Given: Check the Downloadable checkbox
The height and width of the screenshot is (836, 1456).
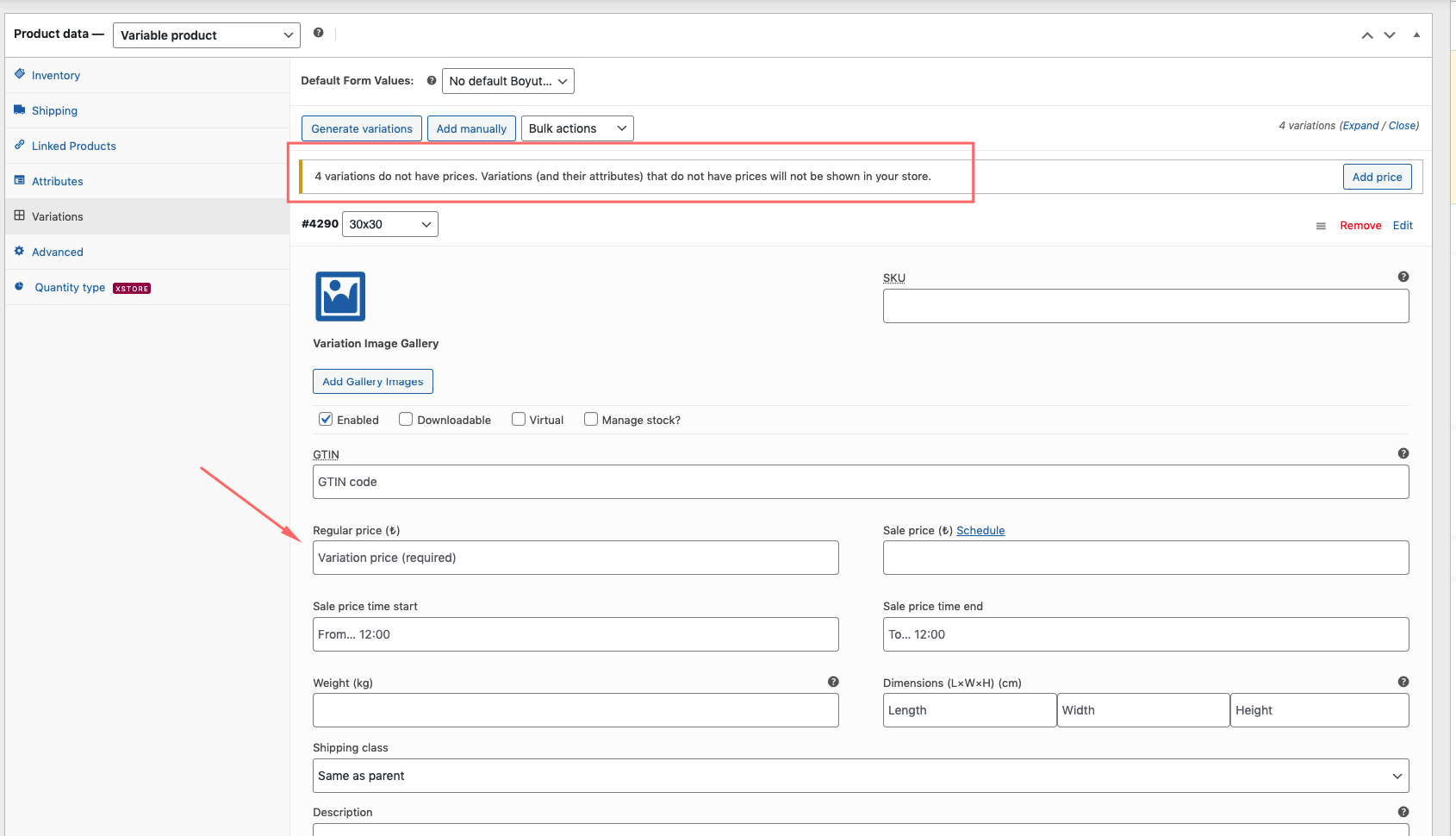Looking at the screenshot, I should 406,419.
